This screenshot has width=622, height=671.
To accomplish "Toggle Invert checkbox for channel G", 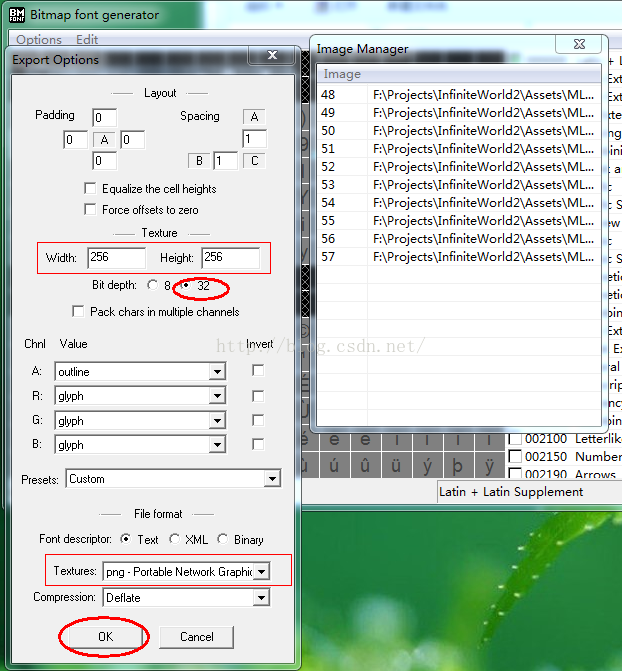I will (258, 420).
